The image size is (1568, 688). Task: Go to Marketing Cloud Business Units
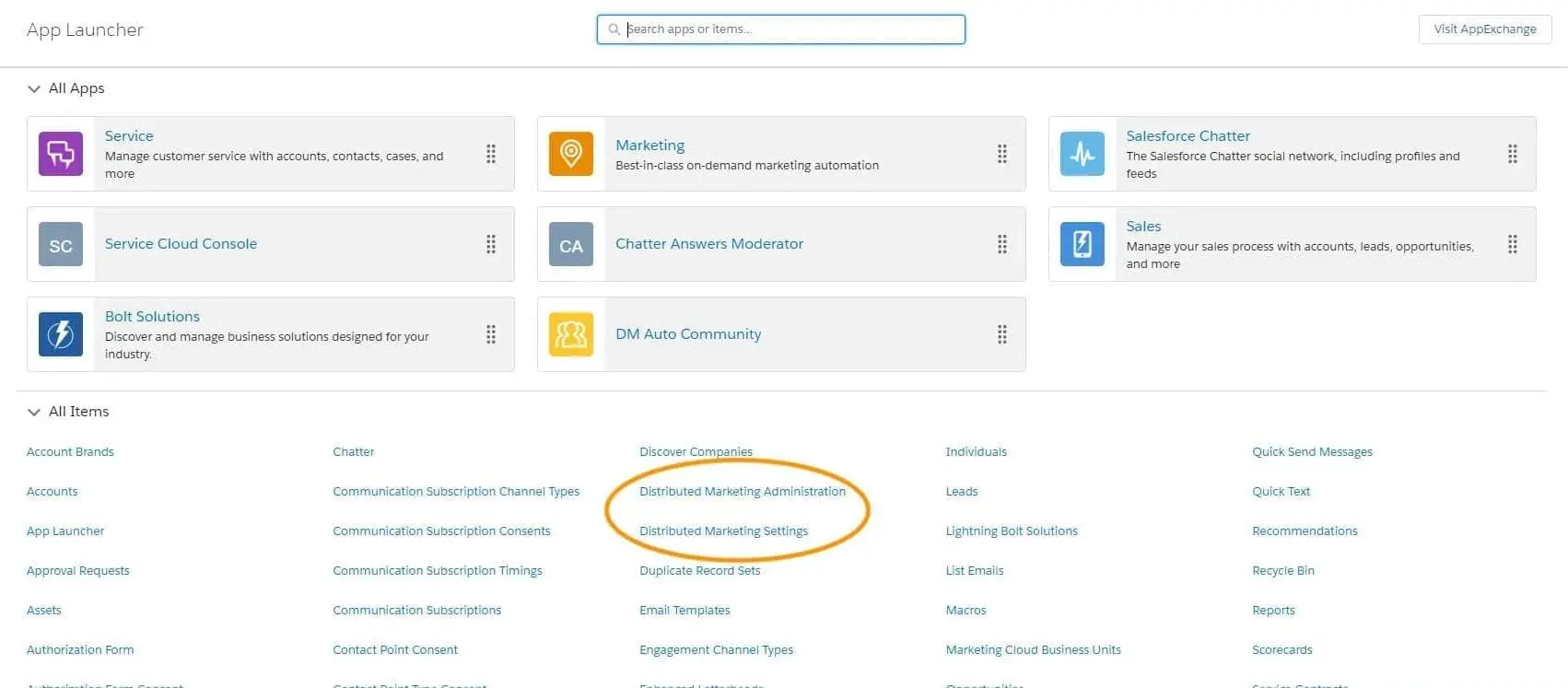1033,650
